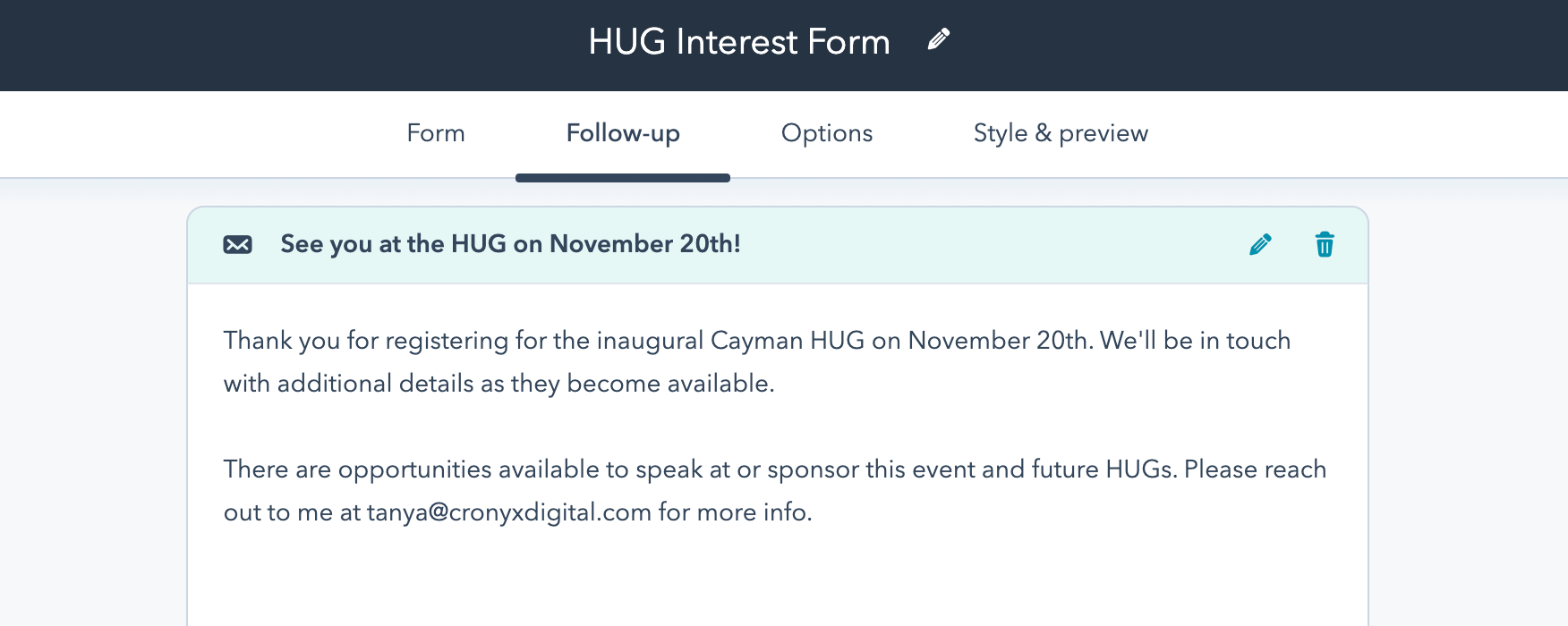
Task: Delete the follow-up email via trash icon
Action: click(1325, 244)
